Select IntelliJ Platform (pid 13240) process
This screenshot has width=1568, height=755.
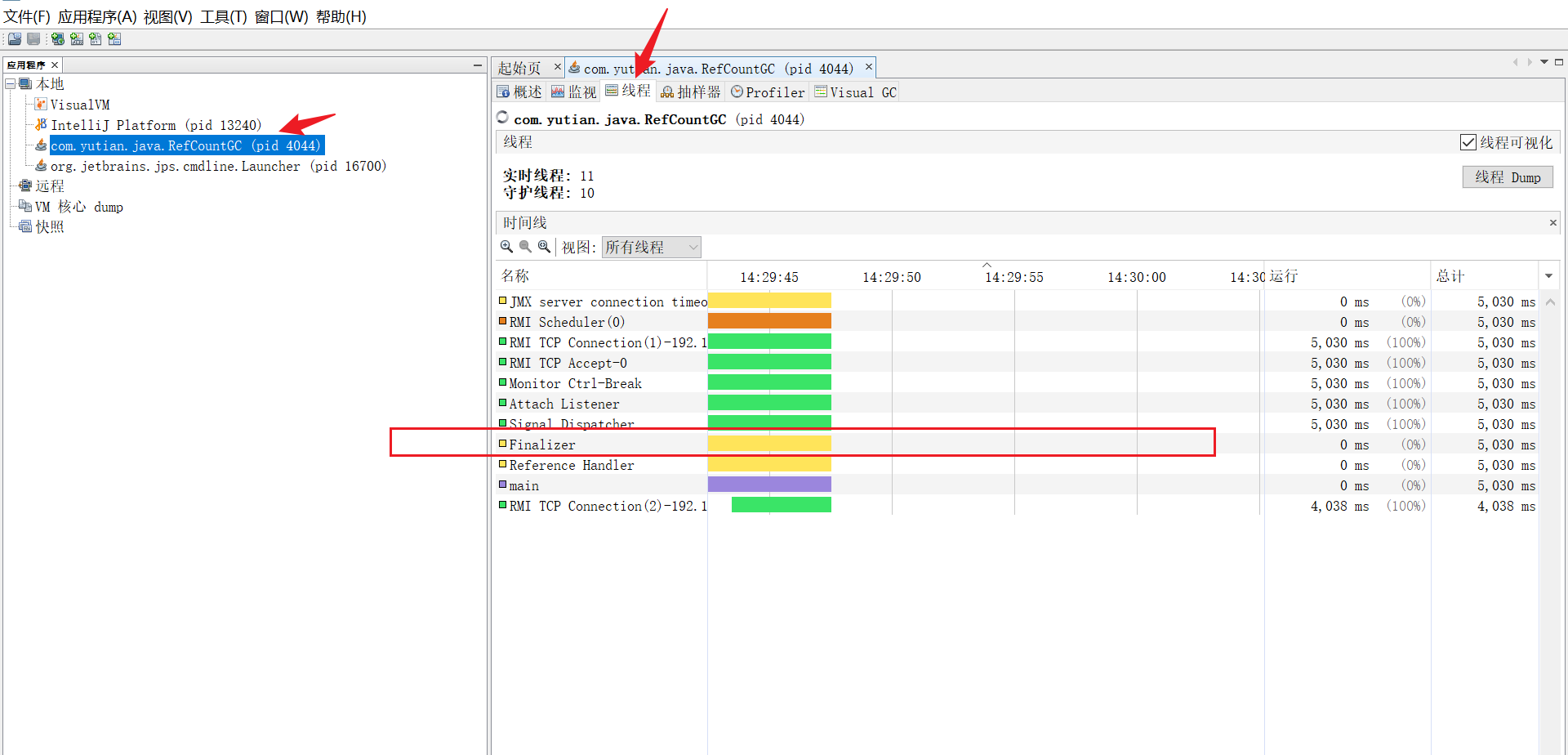[x=155, y=125]
